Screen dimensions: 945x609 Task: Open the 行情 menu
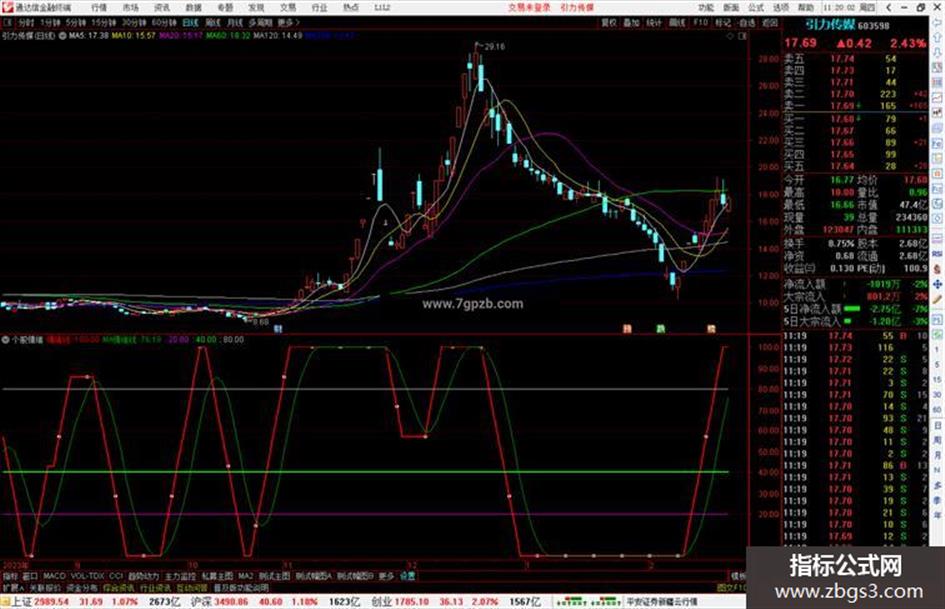(99, 7)
